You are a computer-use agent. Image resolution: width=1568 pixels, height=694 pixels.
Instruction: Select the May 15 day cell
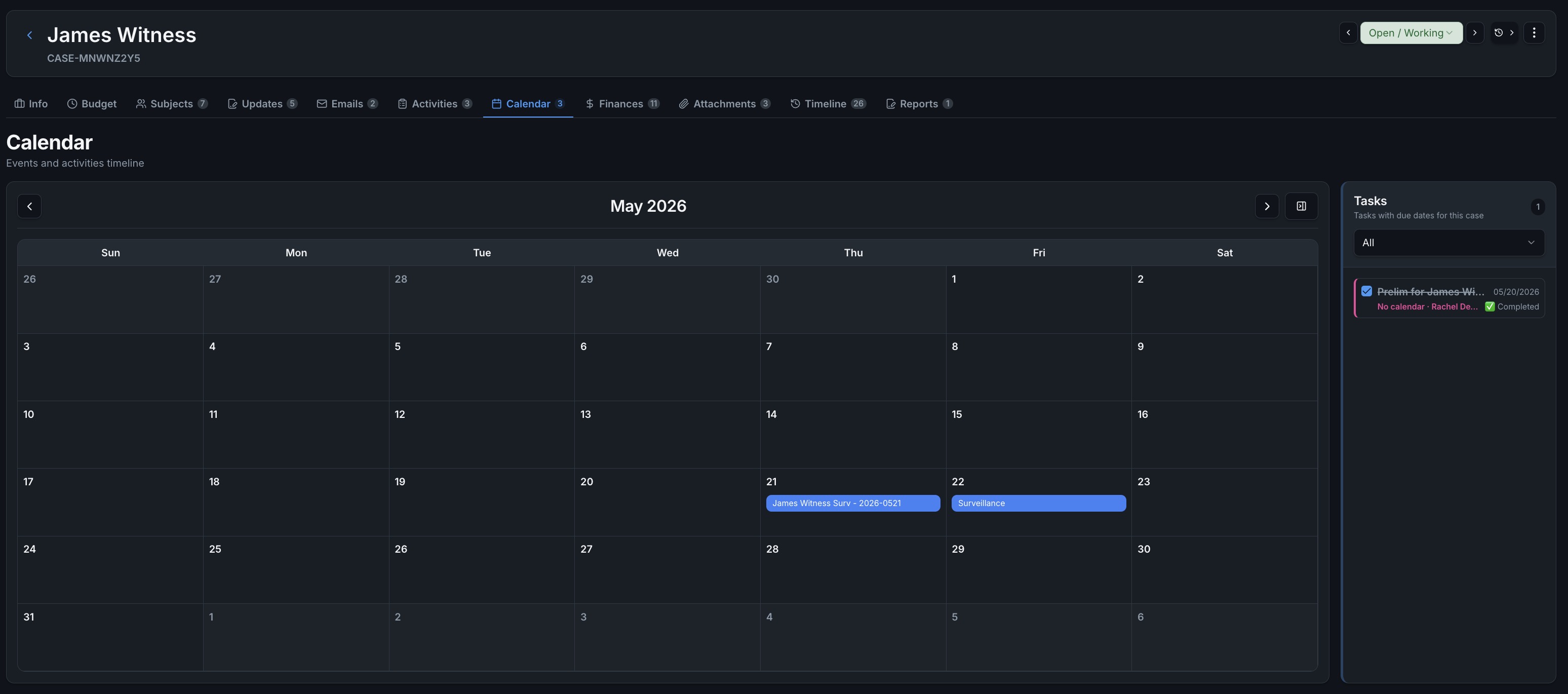1038,435
